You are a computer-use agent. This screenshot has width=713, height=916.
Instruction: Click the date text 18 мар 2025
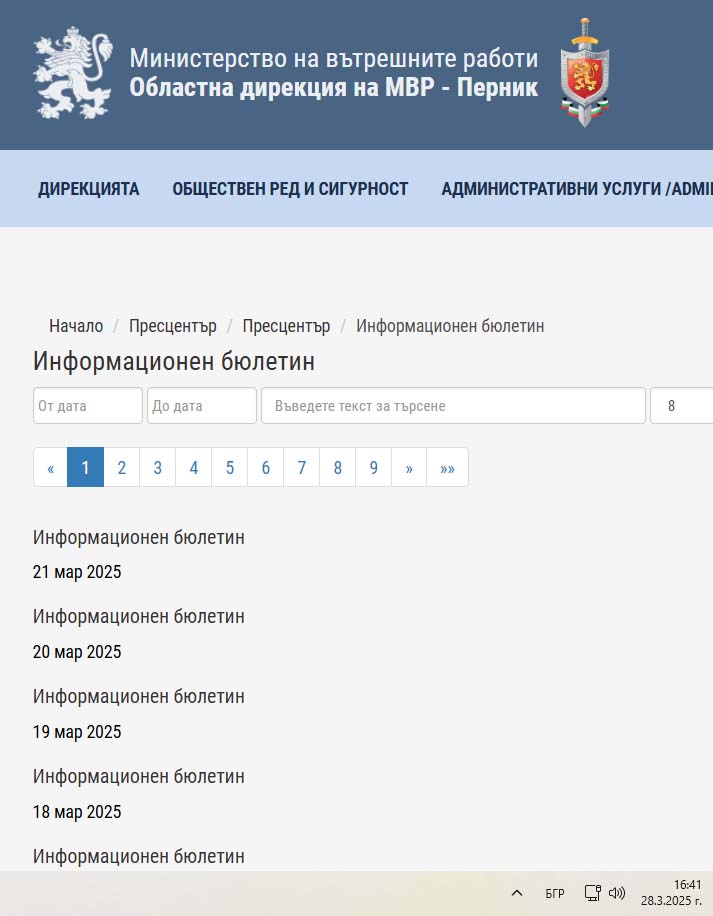(77, 812)
